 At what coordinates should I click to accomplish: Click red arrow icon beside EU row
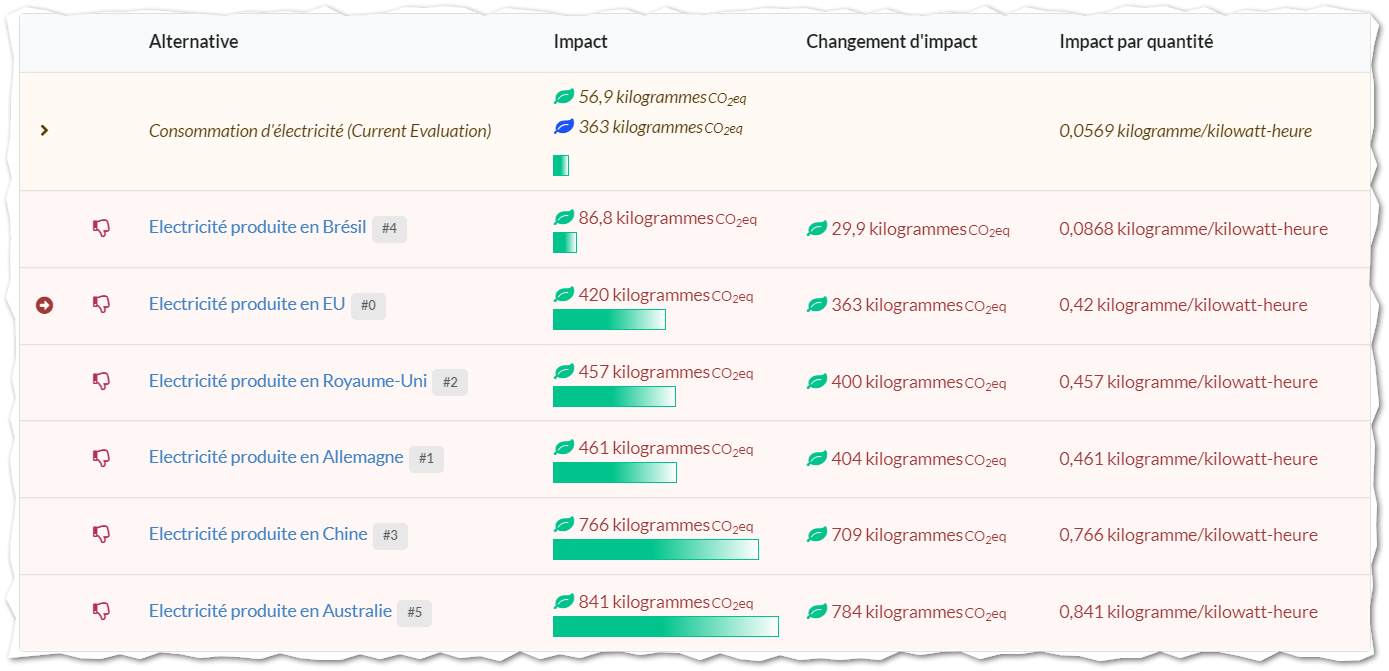(x=44, y=304)
